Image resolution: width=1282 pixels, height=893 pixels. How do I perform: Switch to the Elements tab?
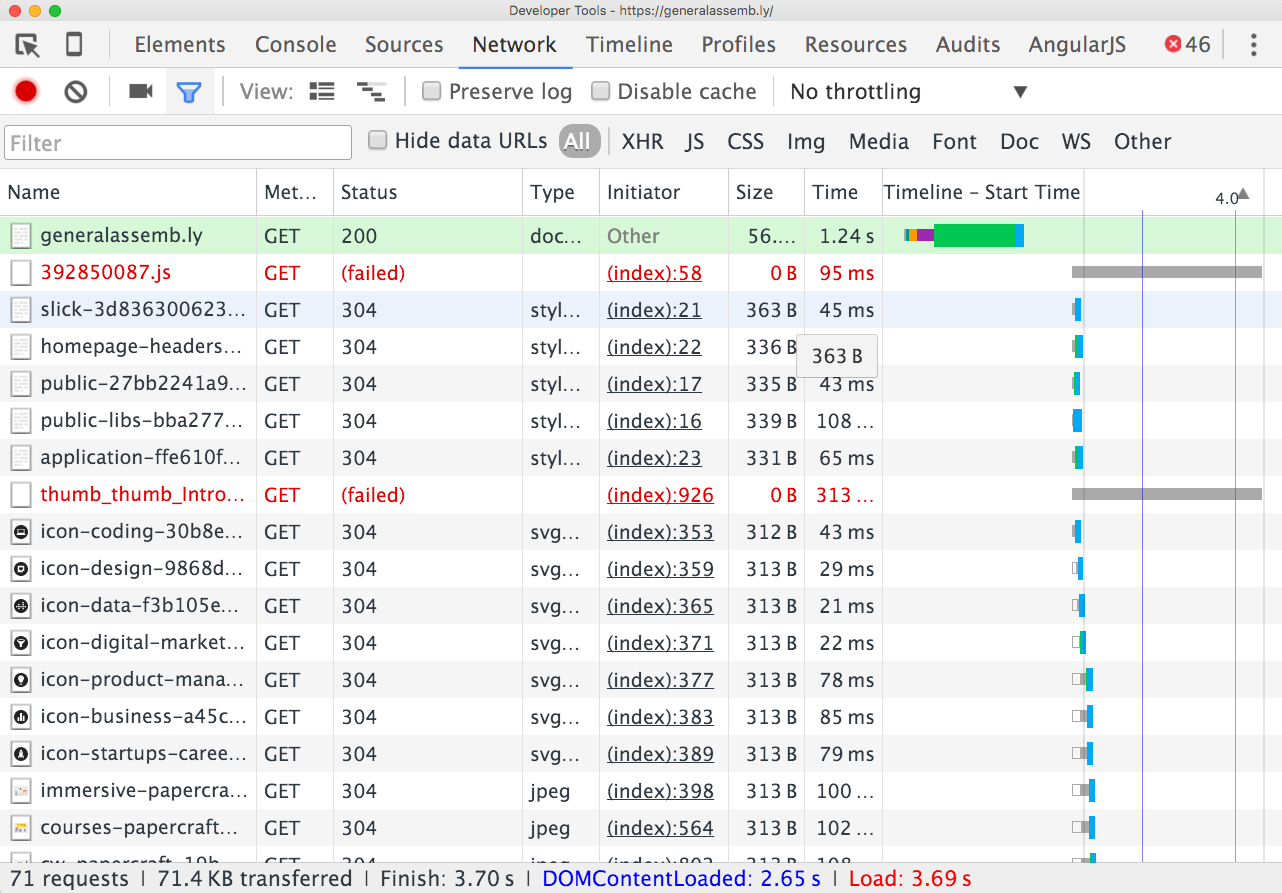(x=180, y=45)
